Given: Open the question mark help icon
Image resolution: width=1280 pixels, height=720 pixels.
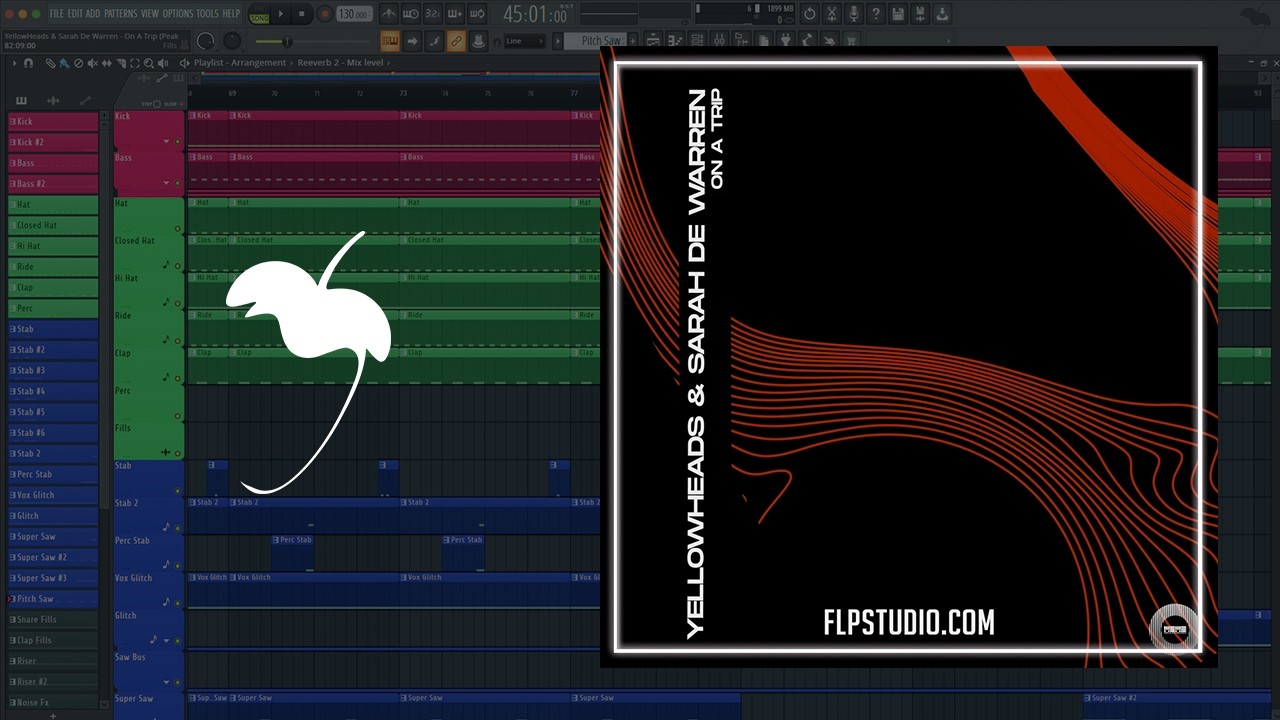Looking at the screenshot, I should click(x=876, y=14).
